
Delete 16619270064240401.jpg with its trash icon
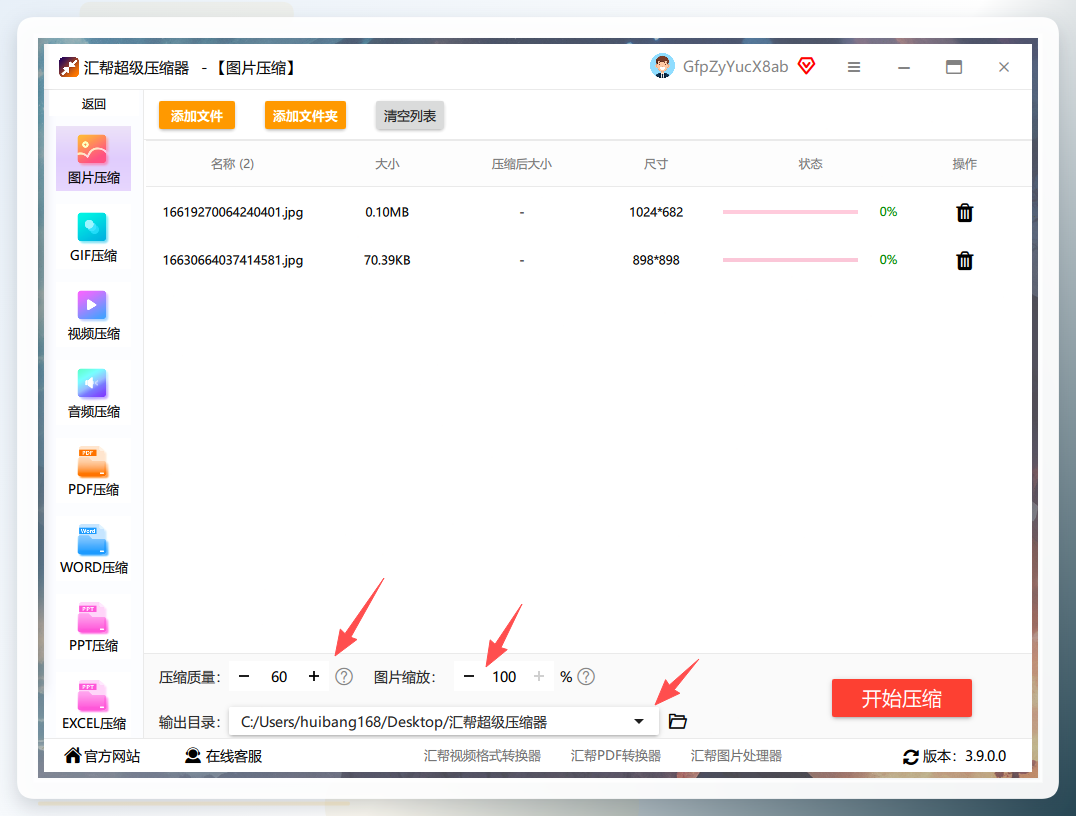964,213
